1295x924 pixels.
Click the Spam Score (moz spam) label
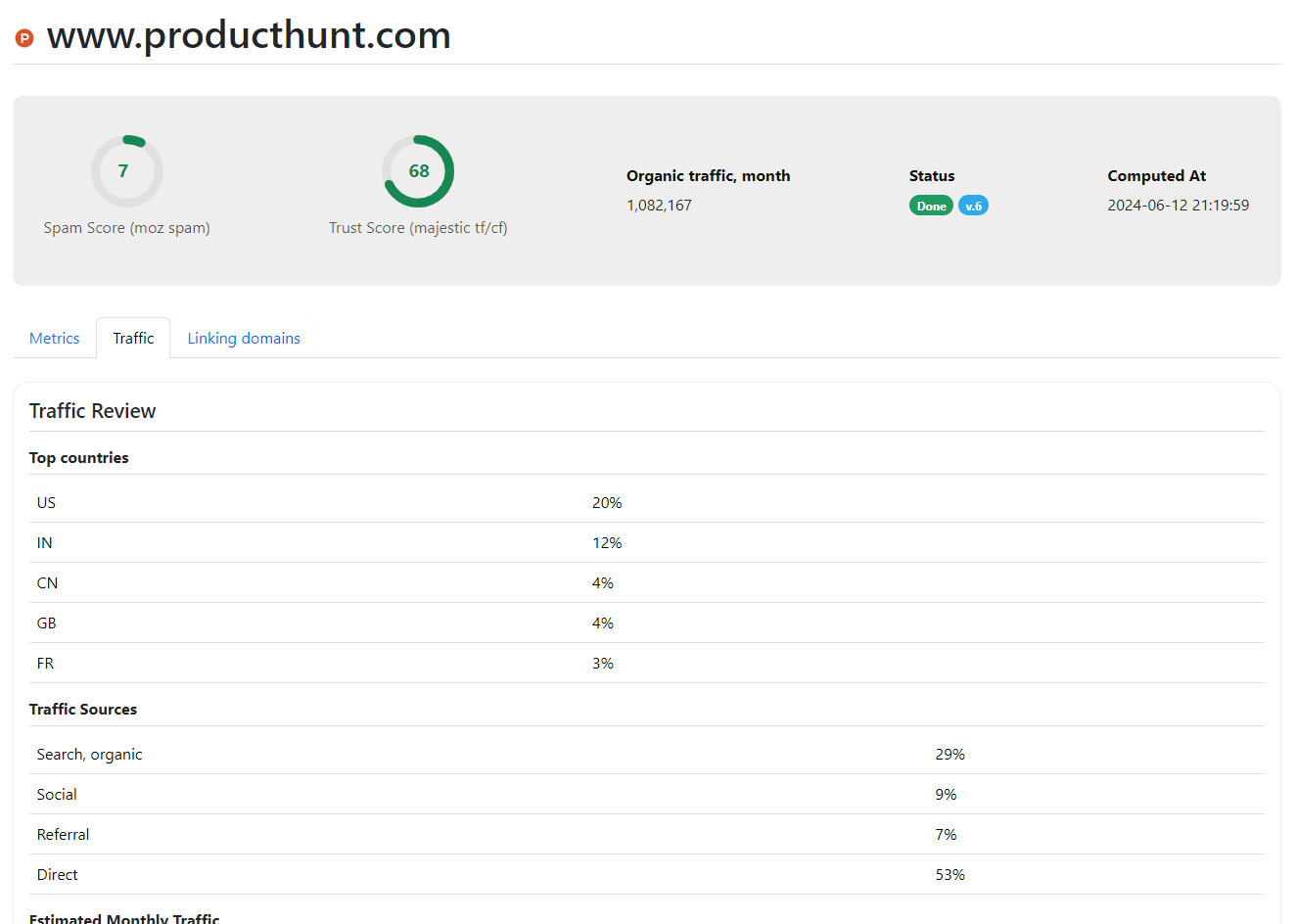[127, 228]
